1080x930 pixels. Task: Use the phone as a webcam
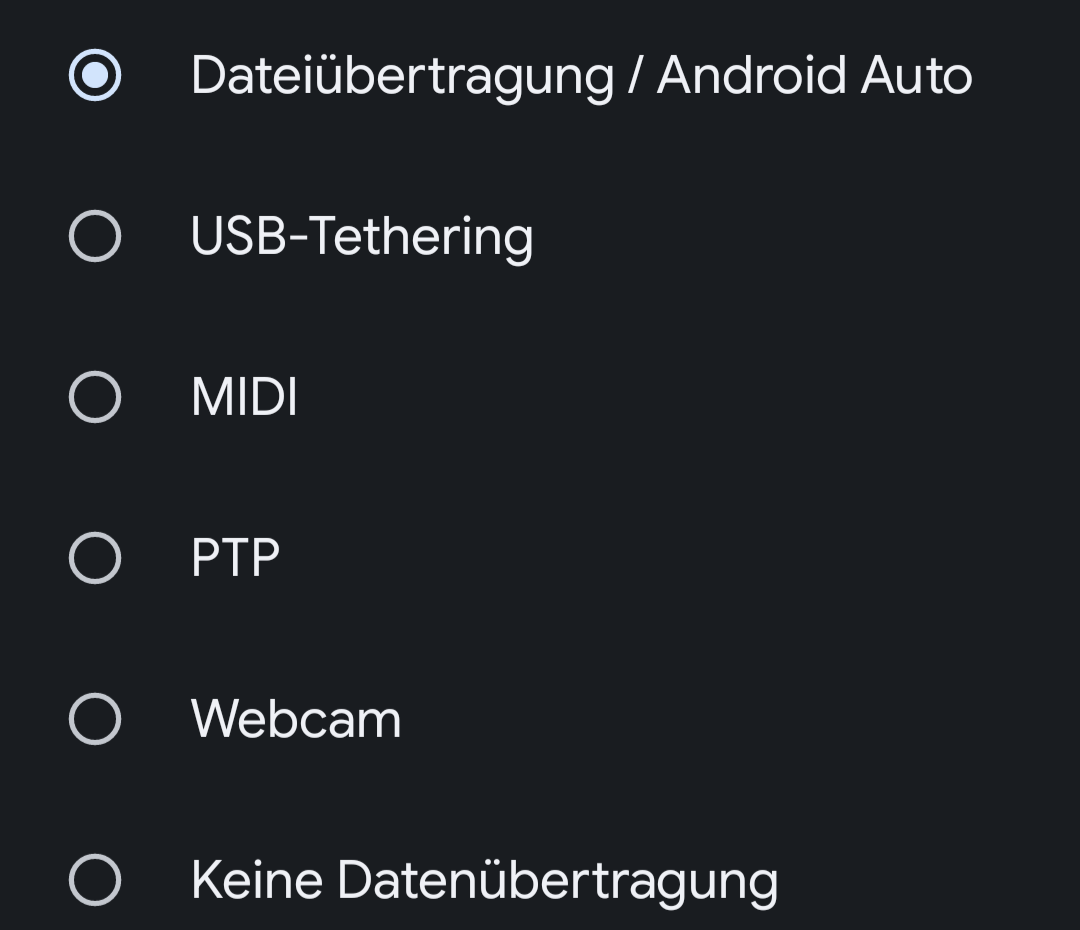coord(95,719)
